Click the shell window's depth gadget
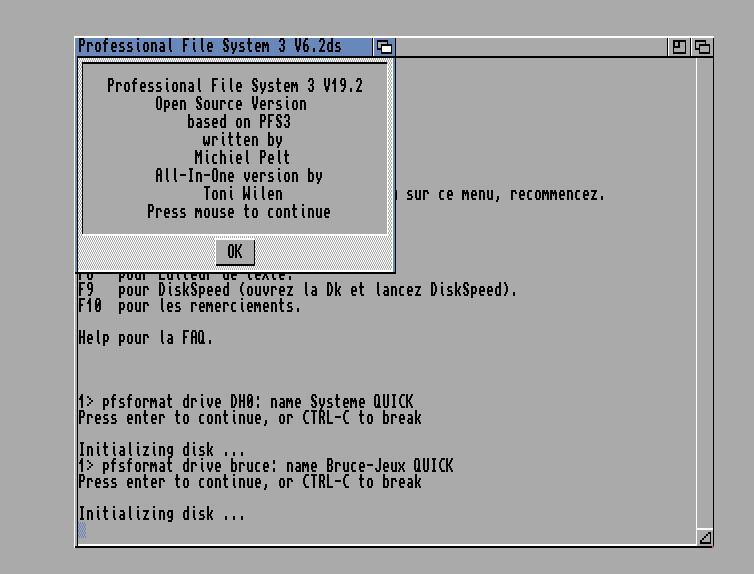 pyautogui.click(x=703, y=47)
